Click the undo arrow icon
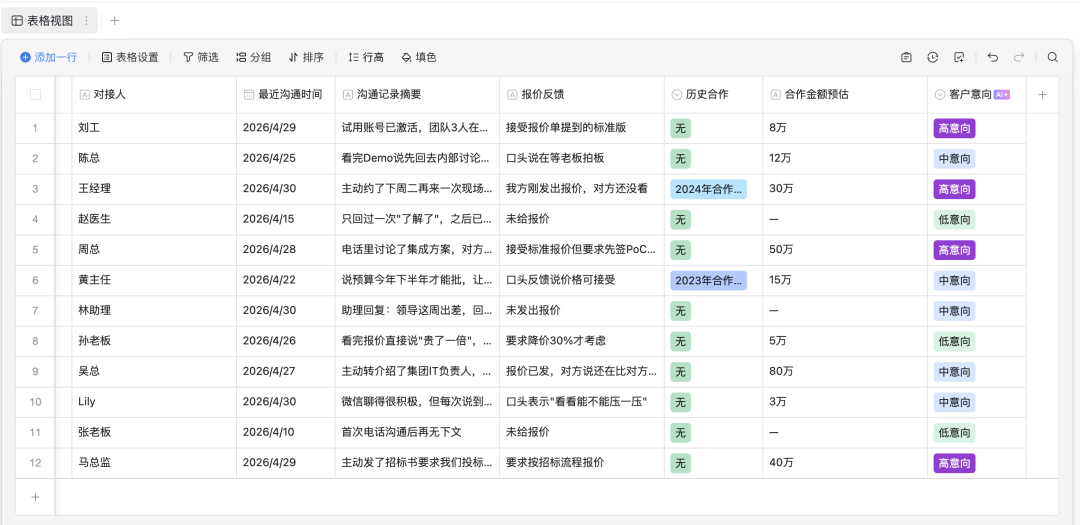The image size is (1080, 525). pyautogui.click(x=993, y=58)
